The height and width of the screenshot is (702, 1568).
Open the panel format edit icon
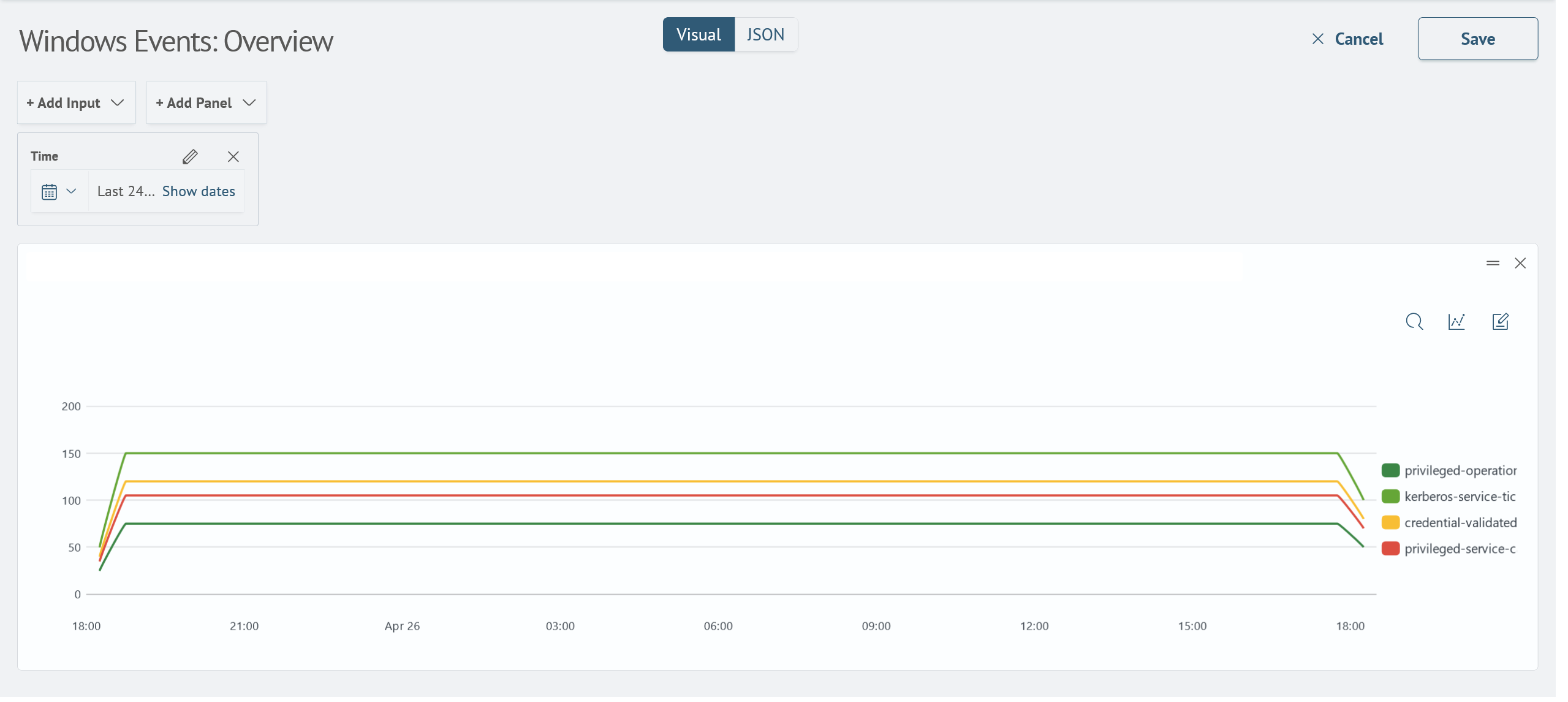(1500, 322)
